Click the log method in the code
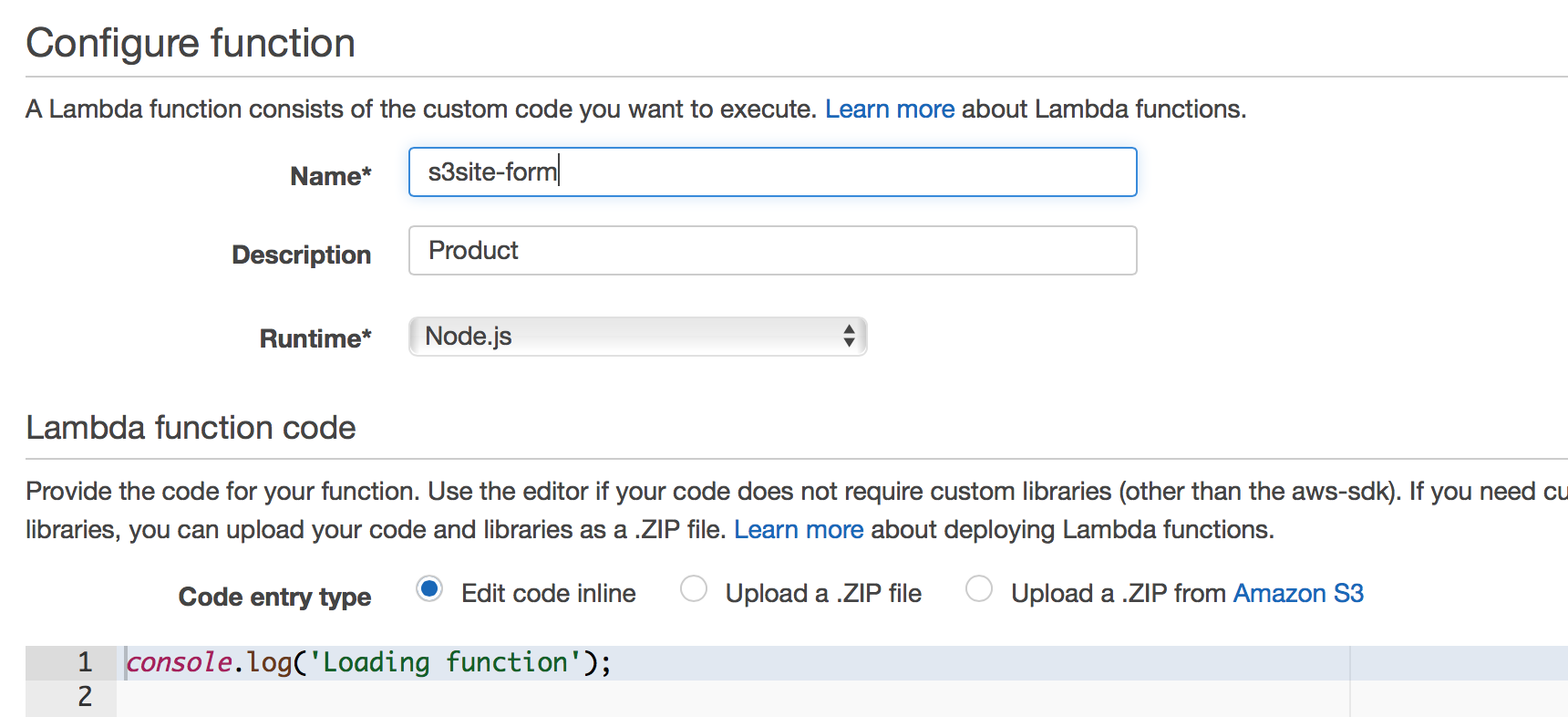 pos(269,663)
